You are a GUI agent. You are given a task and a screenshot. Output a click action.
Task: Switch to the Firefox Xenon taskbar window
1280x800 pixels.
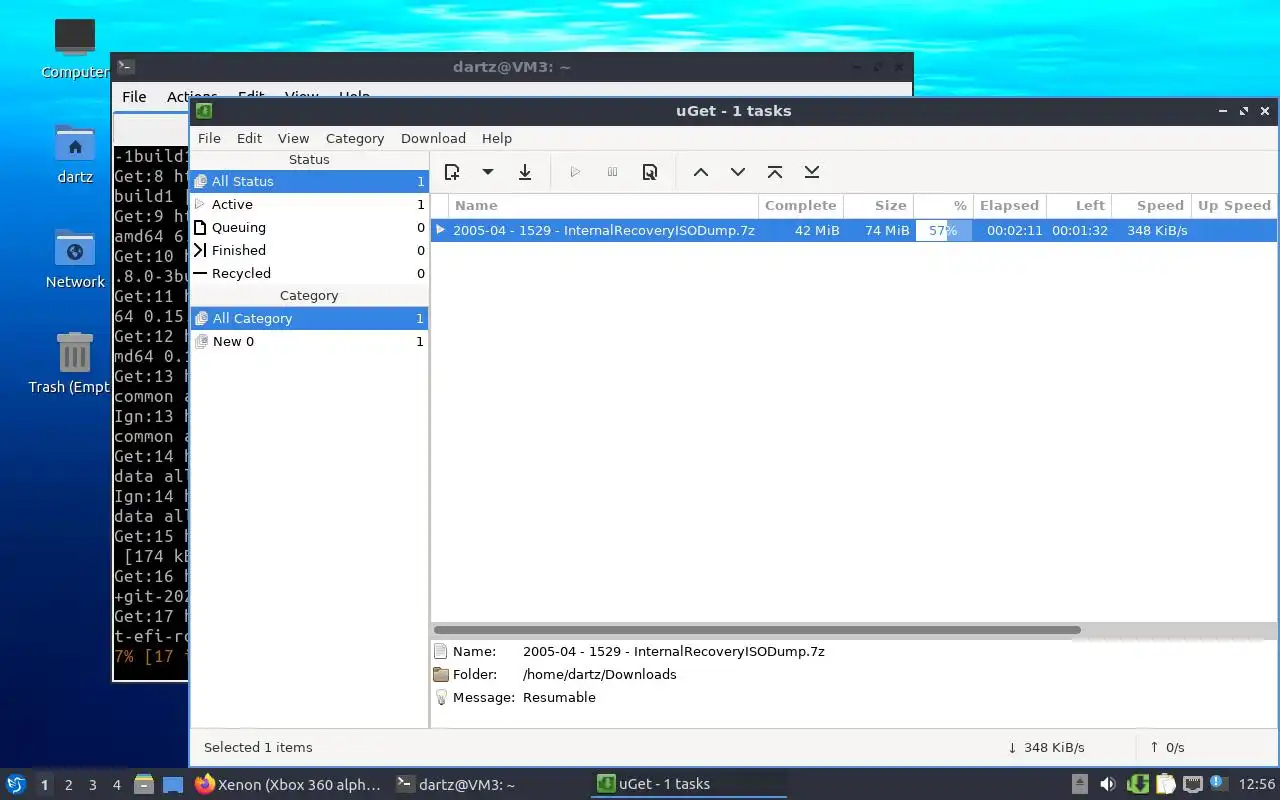click(288, 785)
